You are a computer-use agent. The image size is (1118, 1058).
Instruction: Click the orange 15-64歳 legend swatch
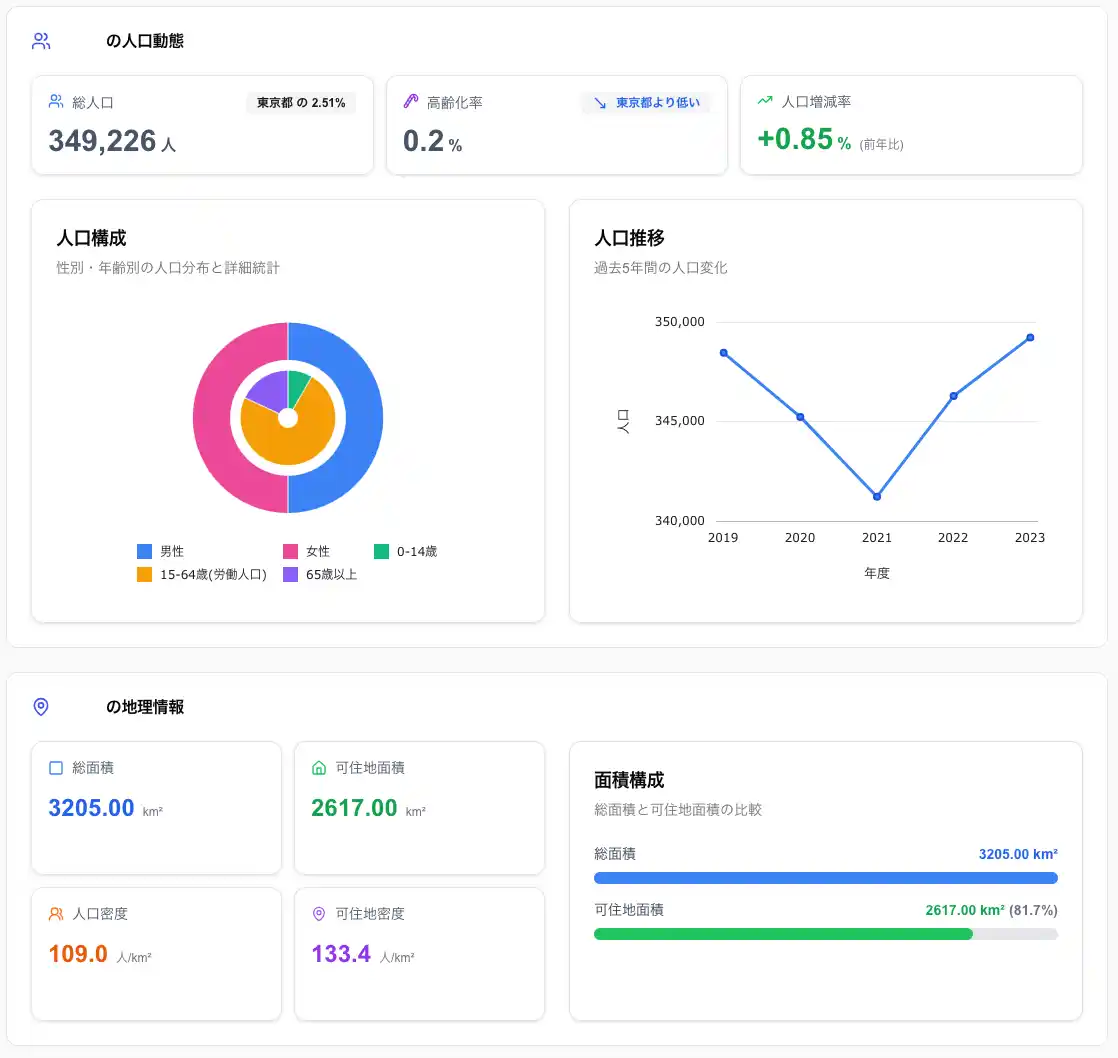145,575
